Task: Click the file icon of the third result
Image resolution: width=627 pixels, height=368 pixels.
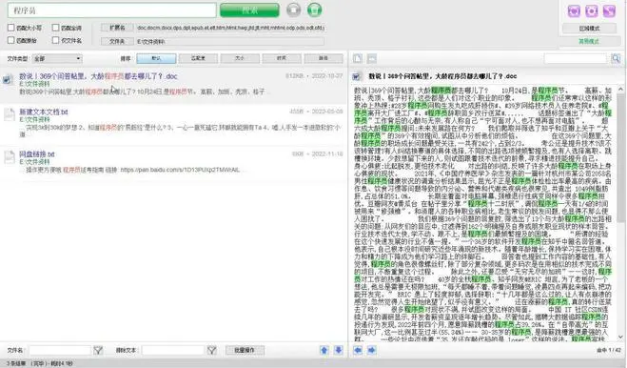Action: pyautogui.click(x=9, y=157)
